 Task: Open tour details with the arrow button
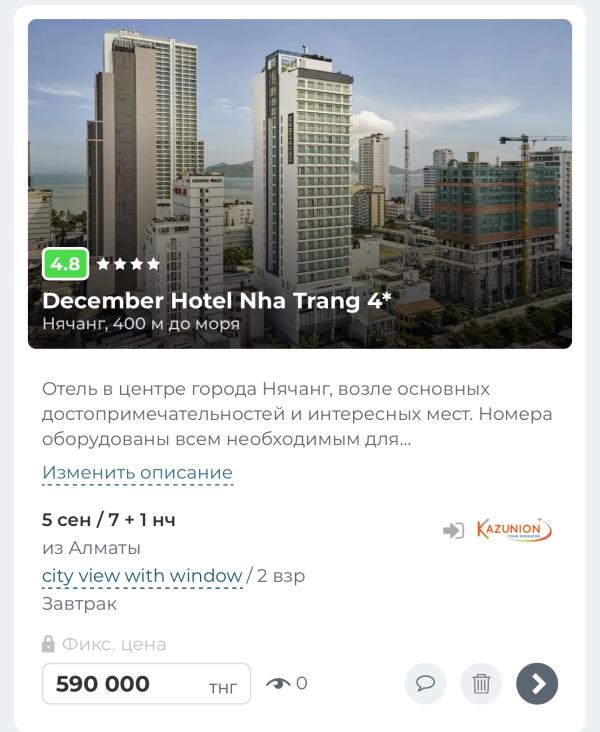pyautogui.click(x=537, y=683)
